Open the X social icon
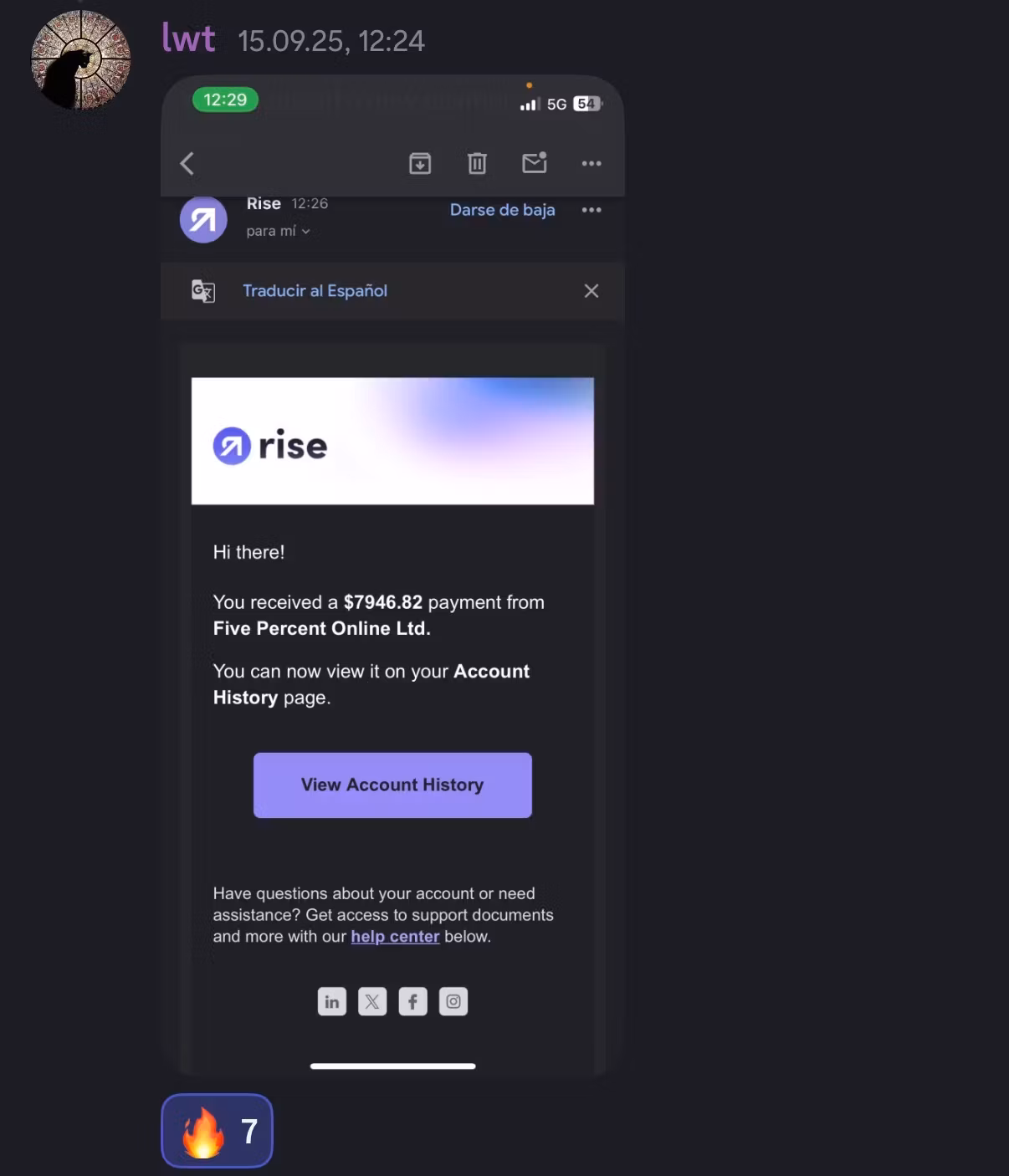The image size is (1009, 1176). tap(372, 1001)
